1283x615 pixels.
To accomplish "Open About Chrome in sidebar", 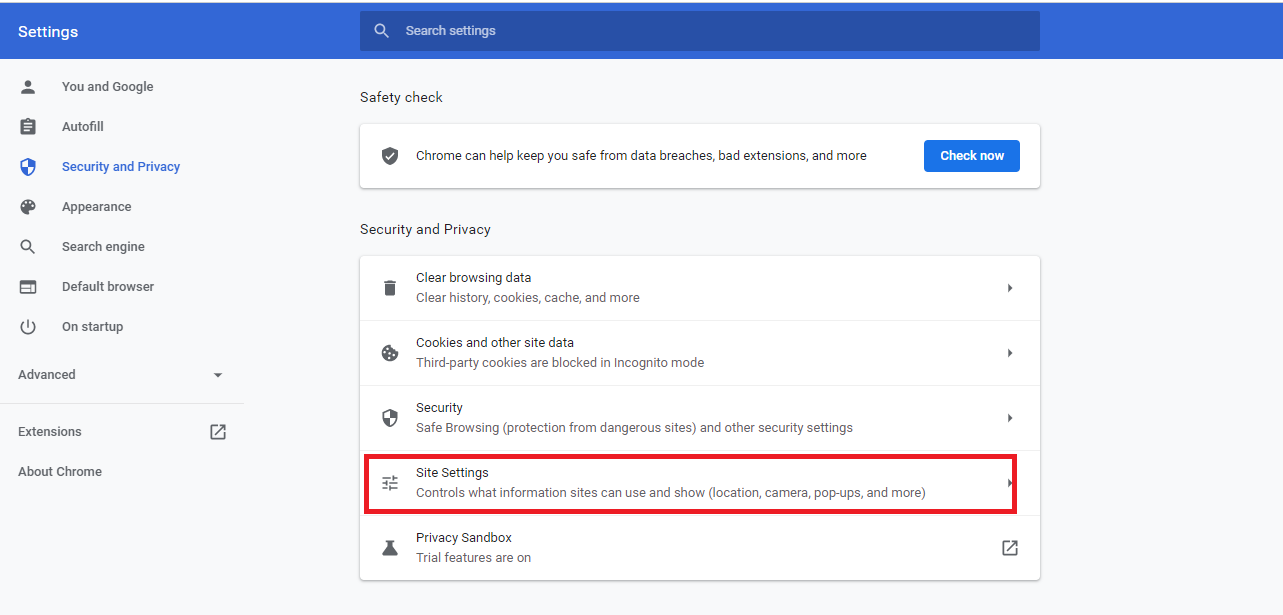I will 60,472.
